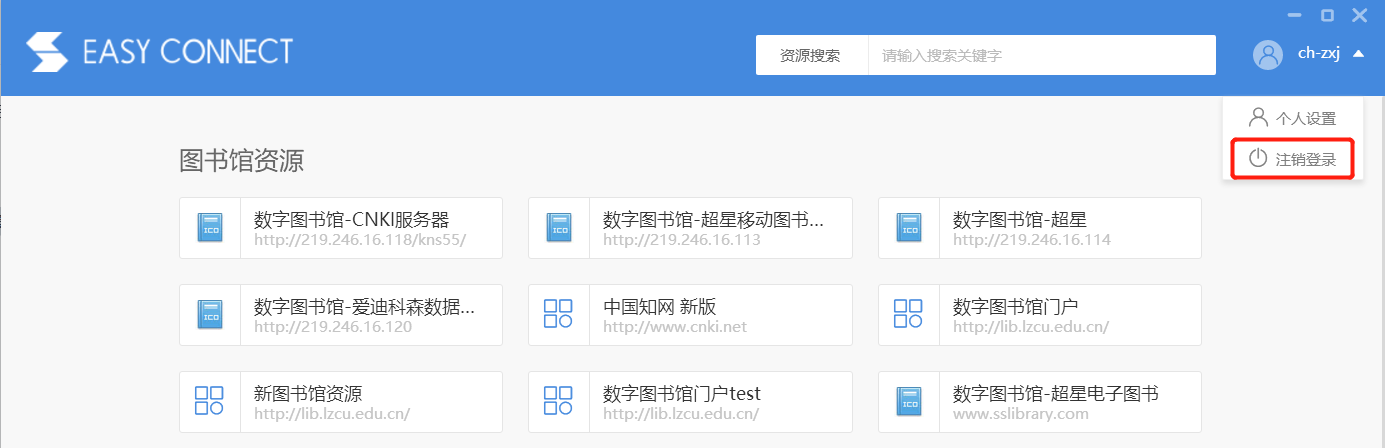This screenshot has height=448, width=1385.
Task: Click the ICO icon of 数字图书馆-CNKI服务器
Action: coord(211,228)
